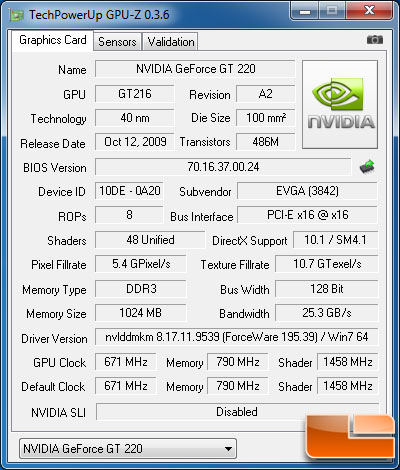Click the "Release Date" label

click(x=53, y=144)
